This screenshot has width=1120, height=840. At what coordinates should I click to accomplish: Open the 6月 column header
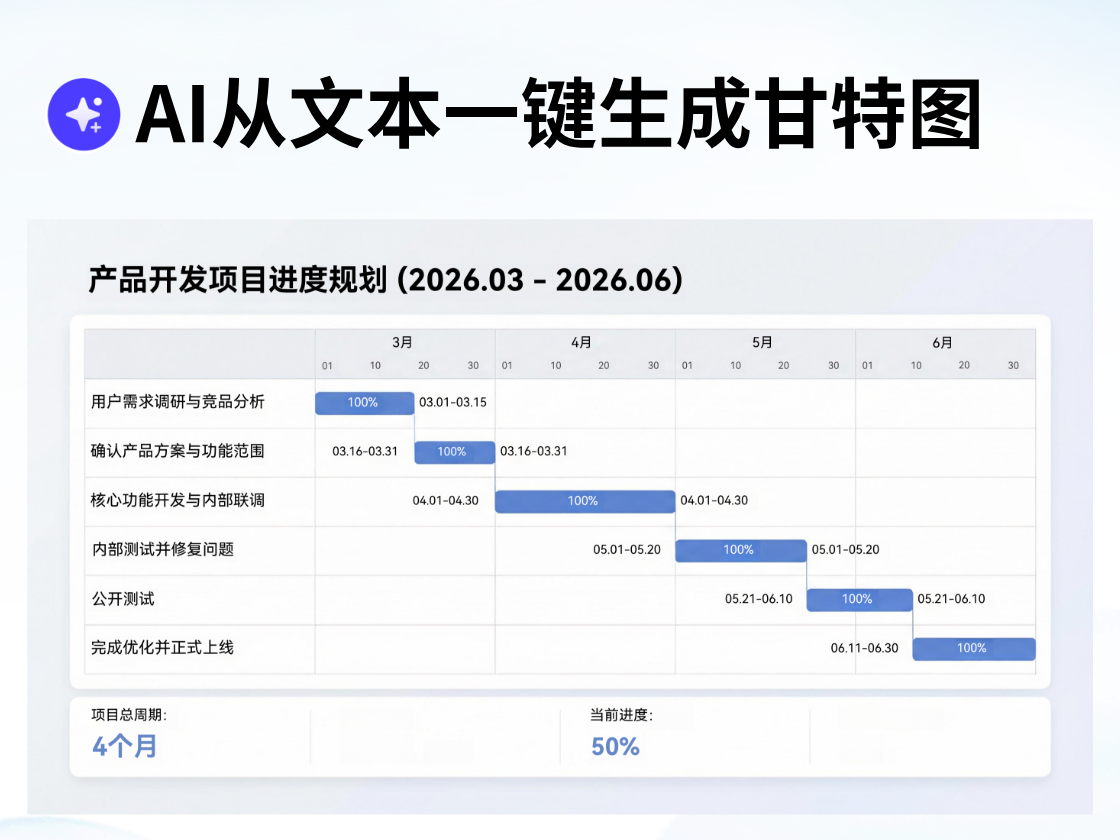pos(941,341)
